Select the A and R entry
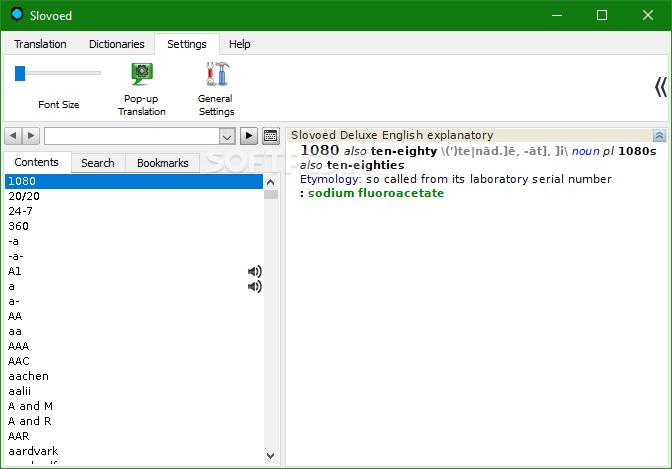This screenshot has height=469, width=672. coord(134,421)
